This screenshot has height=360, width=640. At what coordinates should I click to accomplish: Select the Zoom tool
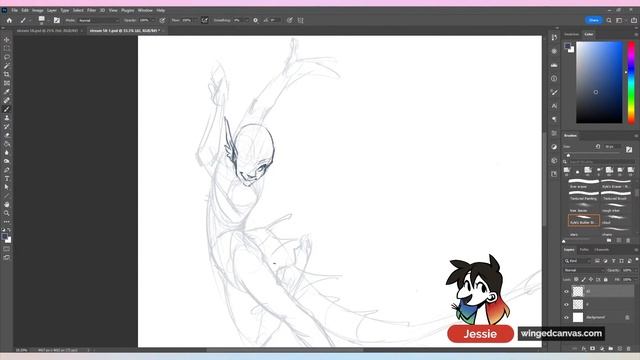7,213
